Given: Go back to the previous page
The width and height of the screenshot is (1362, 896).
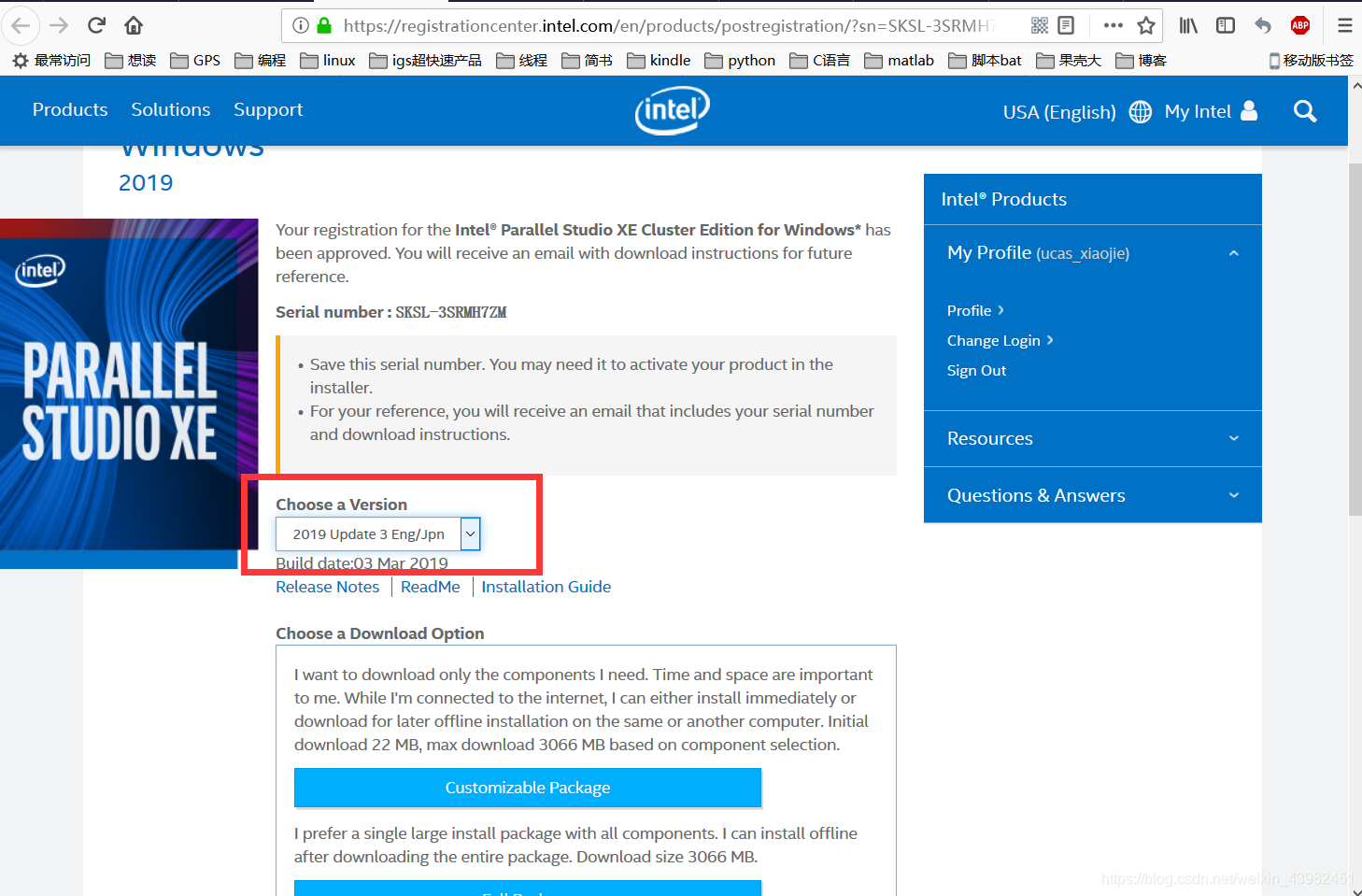Looking at the screenshot, I should (x=21, y=25).
